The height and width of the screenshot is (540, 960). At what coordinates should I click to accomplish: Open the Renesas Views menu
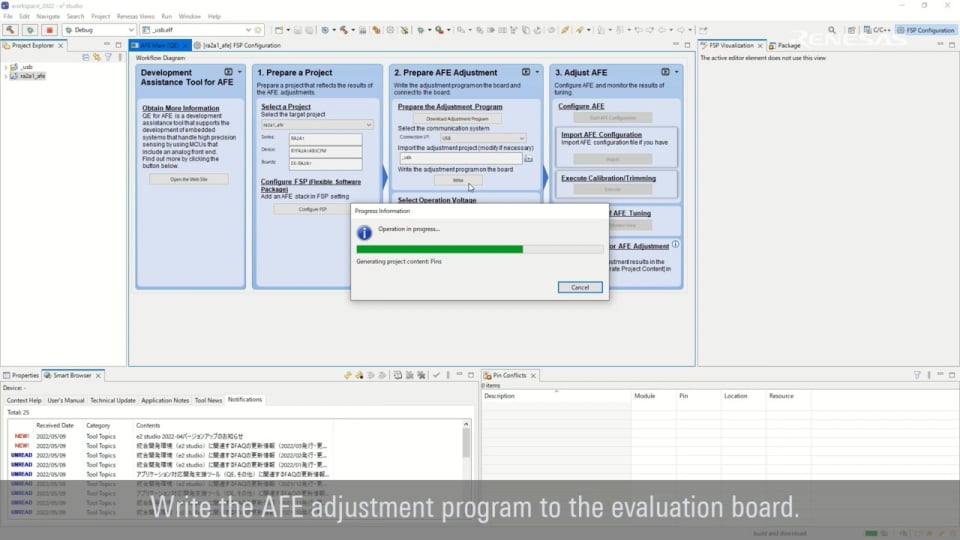(137, 16)
